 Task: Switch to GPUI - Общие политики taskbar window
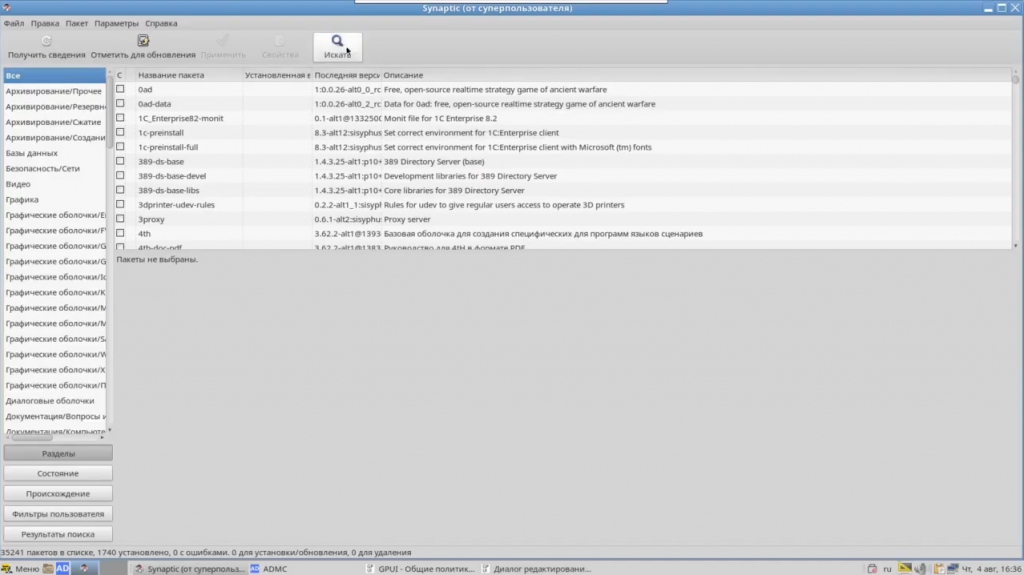[421, 568]
